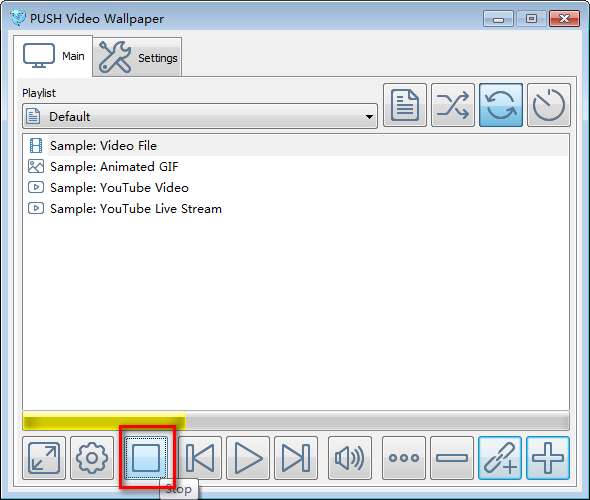Click the film strip icon beside Video File
Screen dimensions: 590x500
coord(36,146)
